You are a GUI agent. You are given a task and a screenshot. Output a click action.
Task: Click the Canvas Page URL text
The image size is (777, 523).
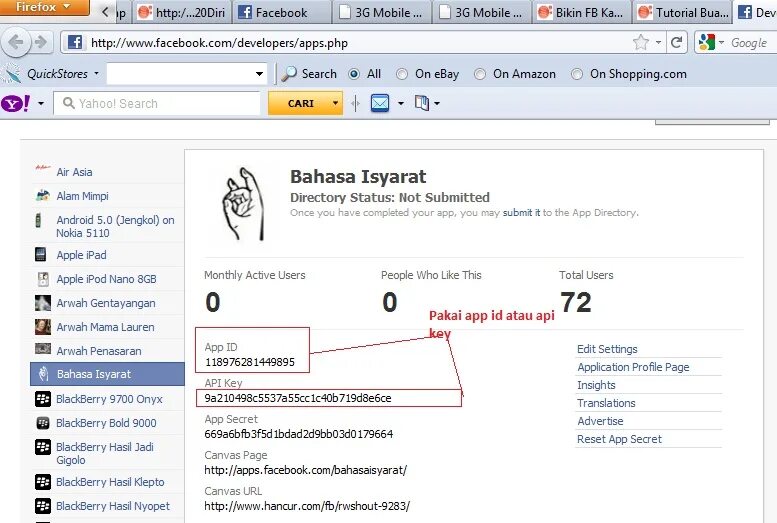tap(305, 470)
